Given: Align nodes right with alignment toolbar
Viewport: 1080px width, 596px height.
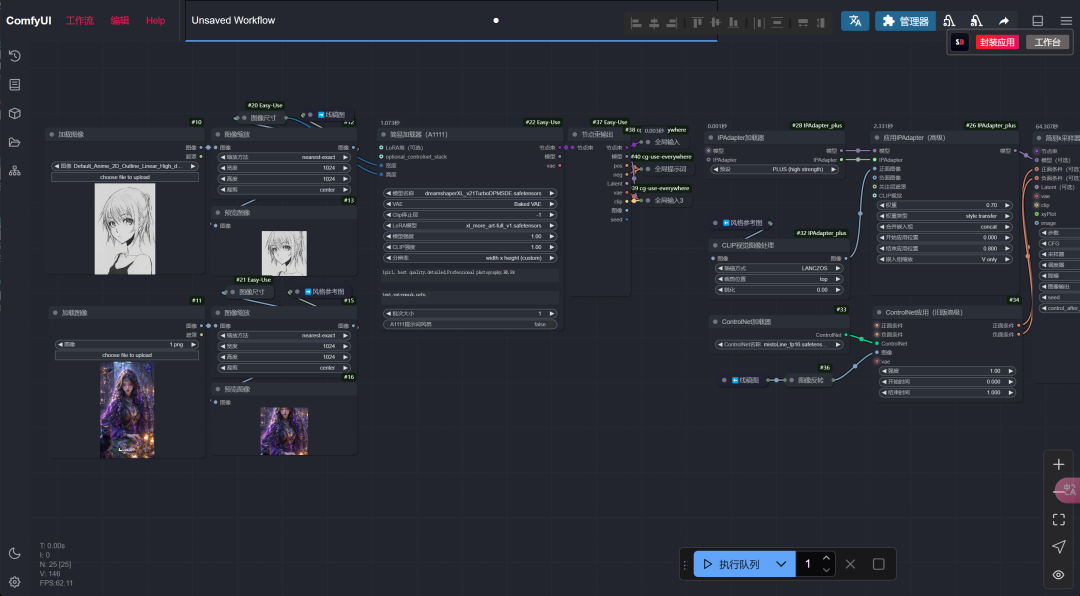Looking at the screenshot, I should click(x=672, y=23).
